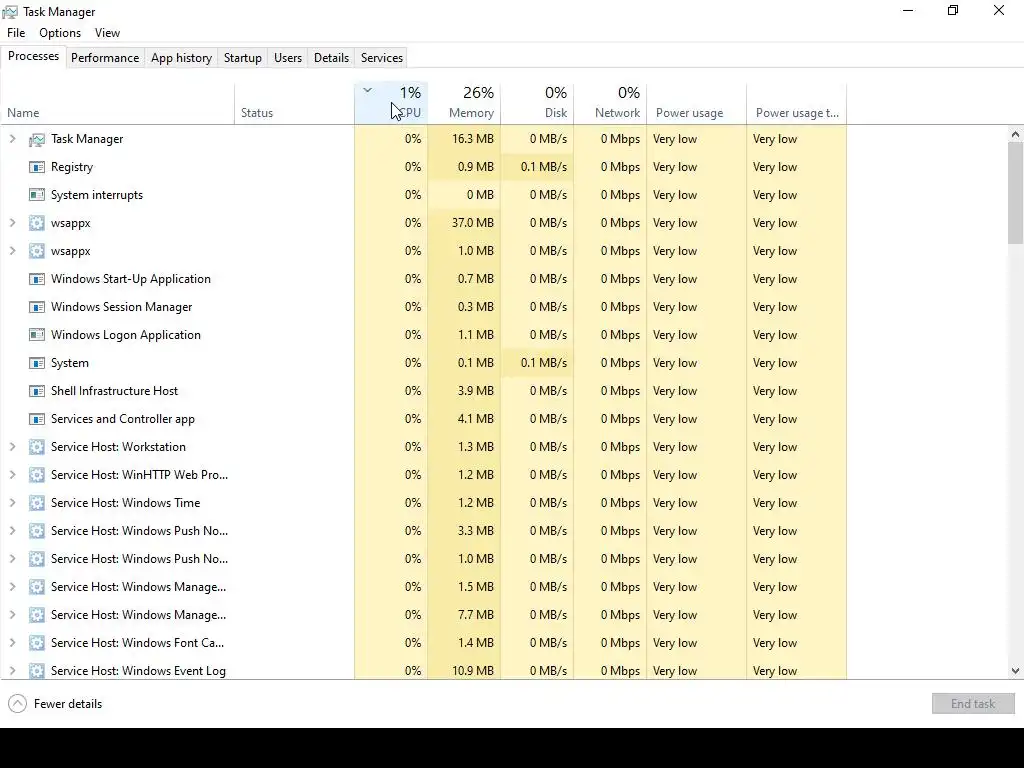Select the Processes tab
The height and width of the screenshot is (768, 1024).
pos(33,56)
